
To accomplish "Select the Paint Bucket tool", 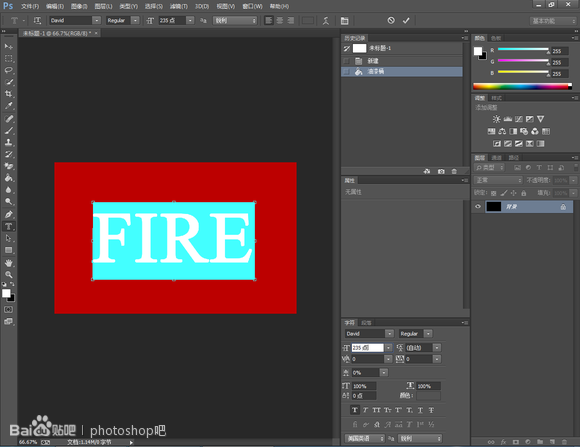I will (x=9, y=178).
